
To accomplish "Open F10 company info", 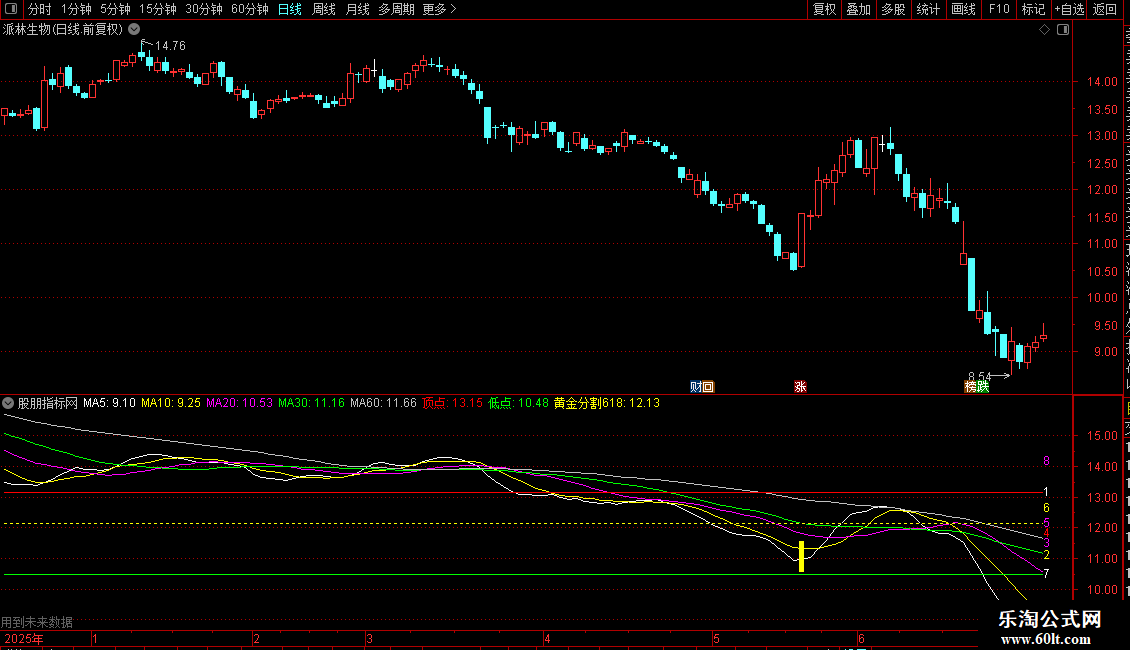I will (x=999, y=9).
